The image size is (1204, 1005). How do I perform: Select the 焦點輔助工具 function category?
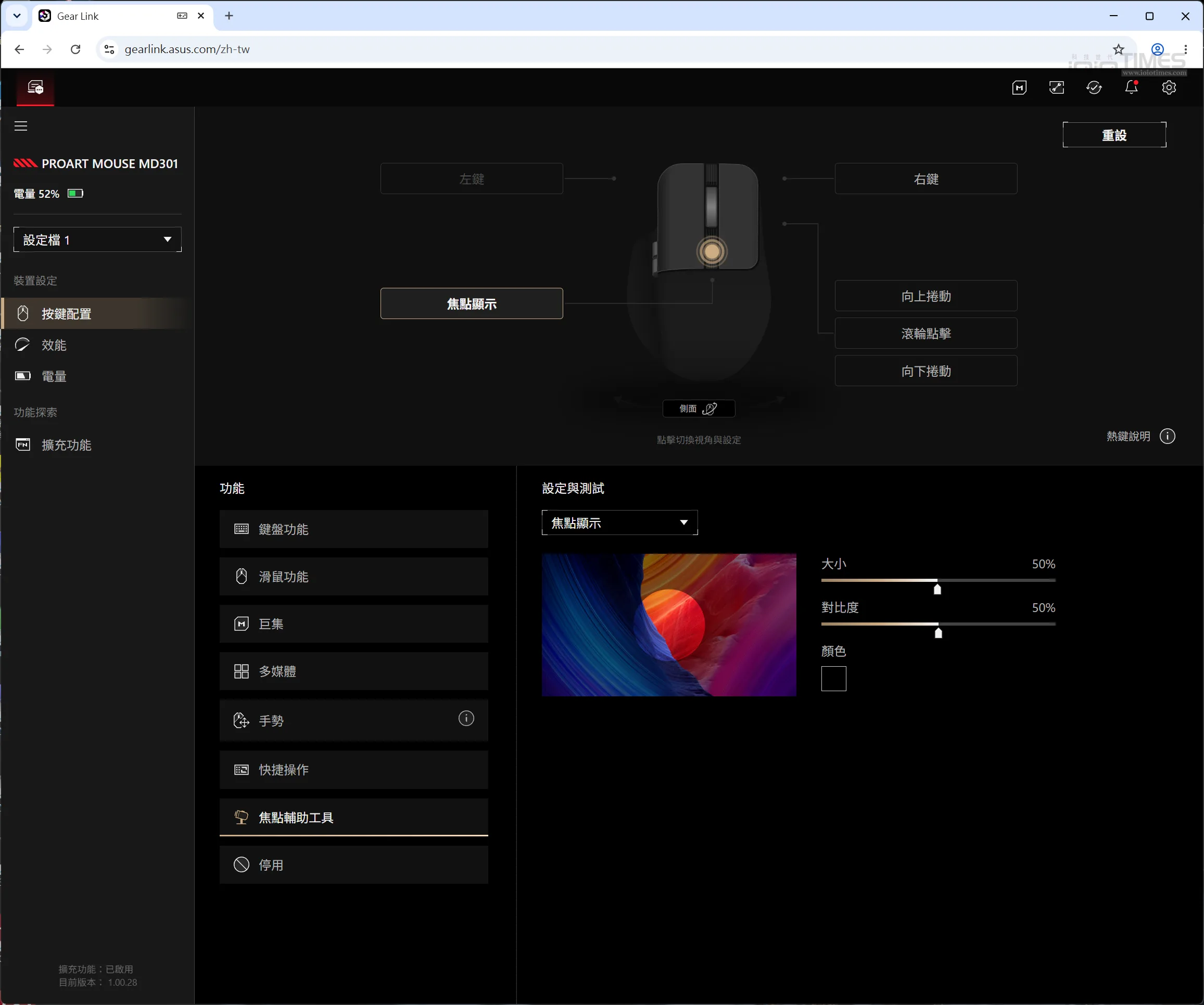click(x=354, y=818)
